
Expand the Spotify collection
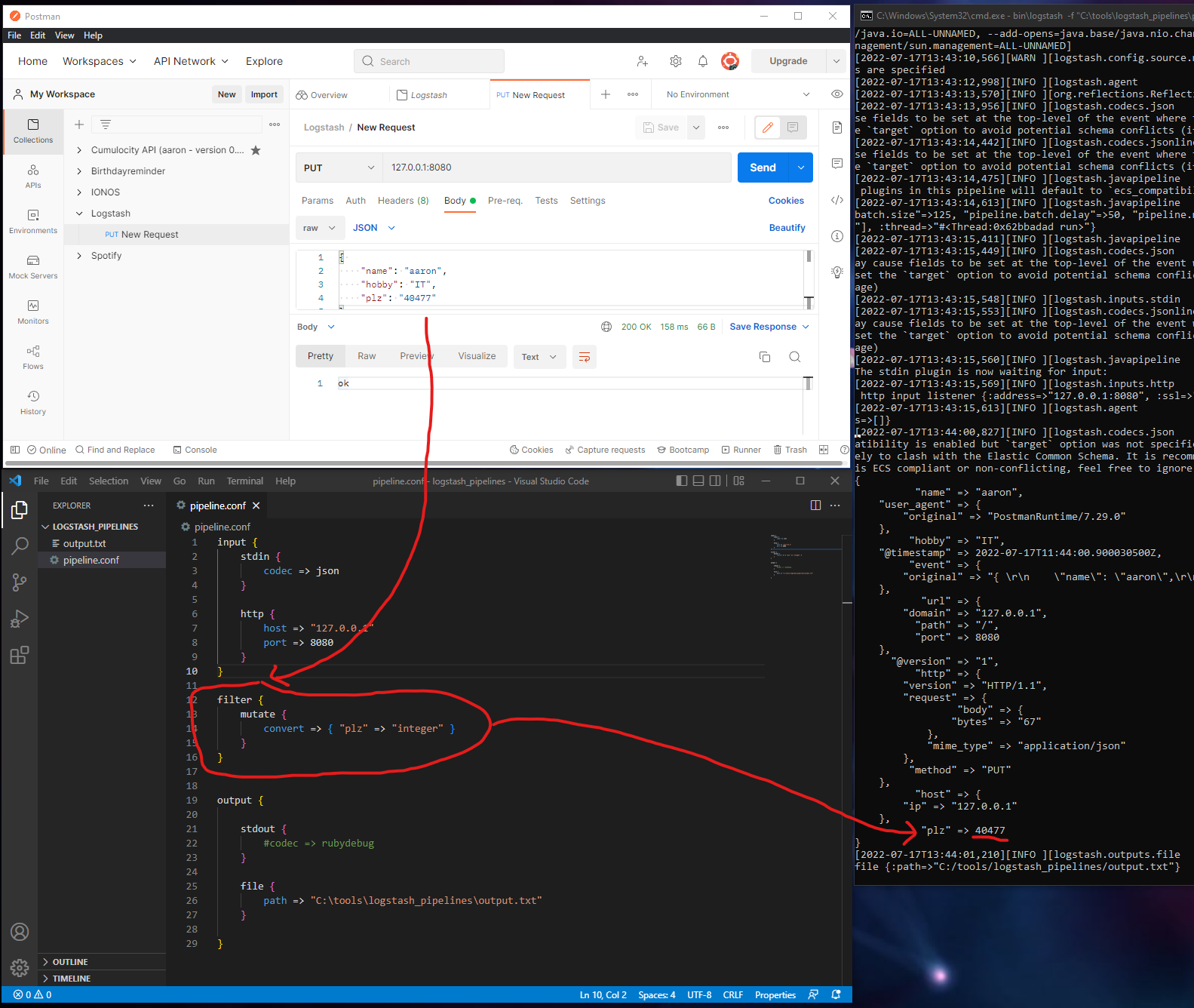pos(79,256)
